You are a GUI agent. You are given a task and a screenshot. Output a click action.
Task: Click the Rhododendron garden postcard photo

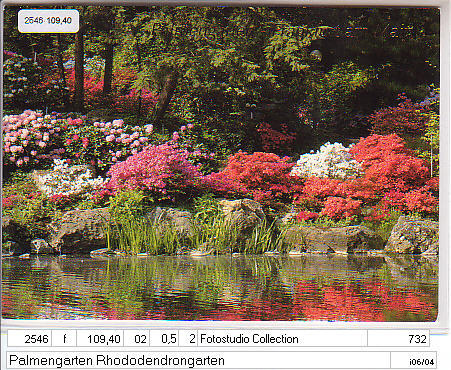point(220,164)
